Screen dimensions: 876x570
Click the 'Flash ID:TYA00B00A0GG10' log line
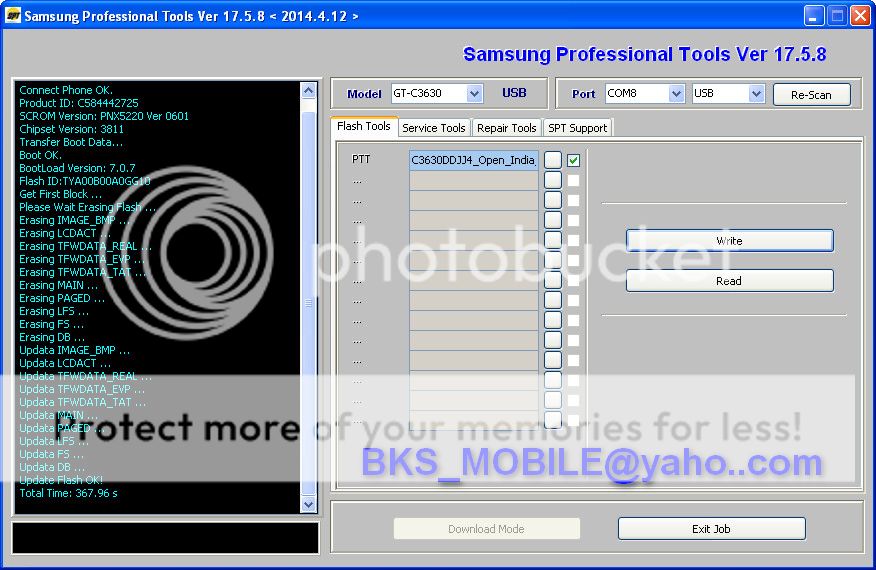pos(85,181)
